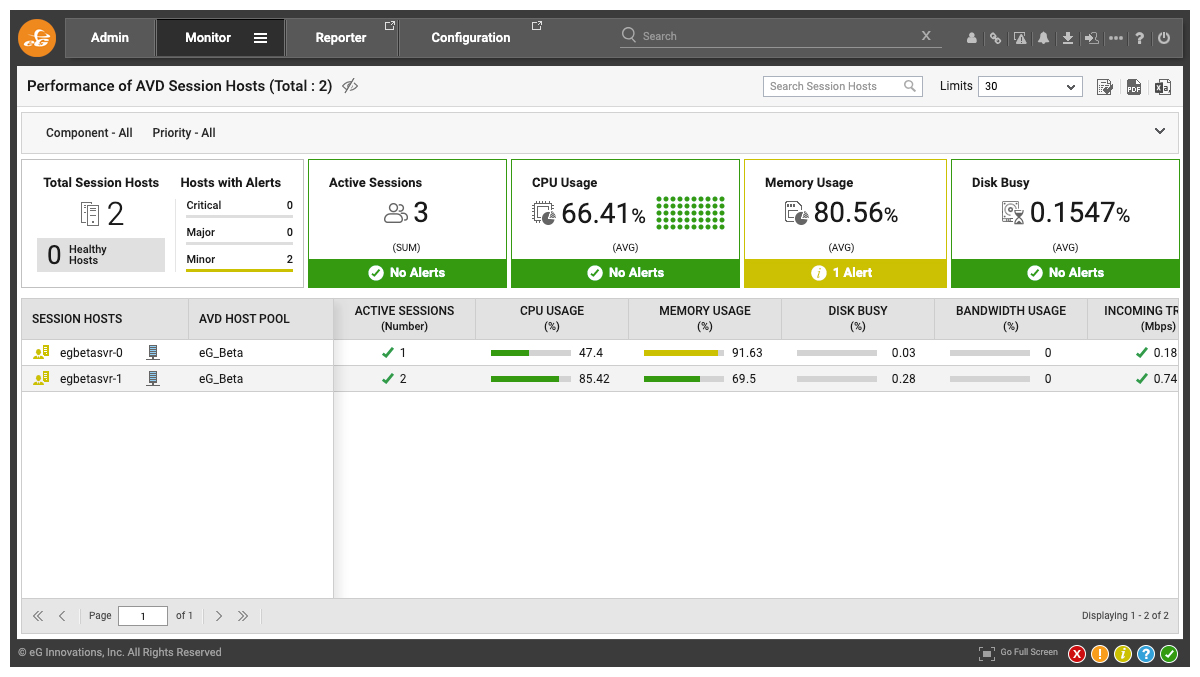The image size is (1200, 677).
Task: Click the notification bell icon
Action: click(x=1044, y=38)
